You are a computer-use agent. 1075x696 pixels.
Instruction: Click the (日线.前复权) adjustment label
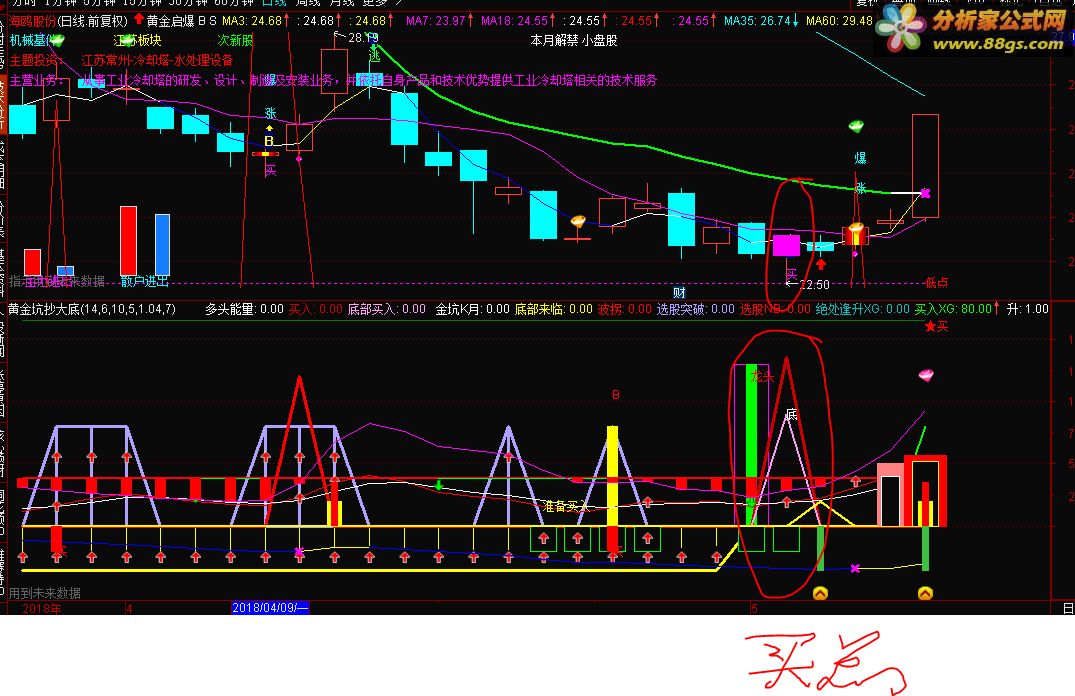point(93,21)
